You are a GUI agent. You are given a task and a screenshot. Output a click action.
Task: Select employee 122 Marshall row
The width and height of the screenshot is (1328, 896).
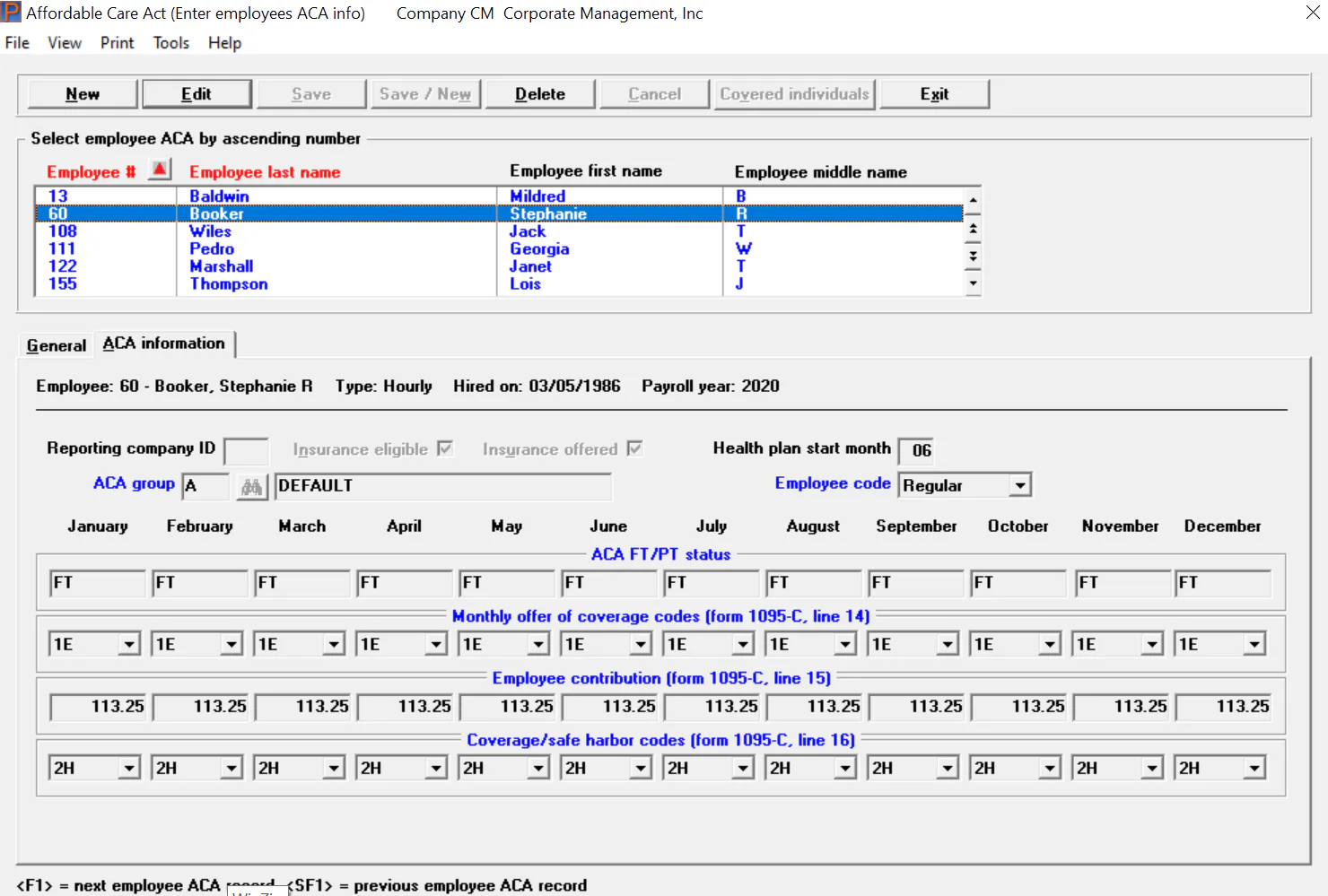point(498,266)
